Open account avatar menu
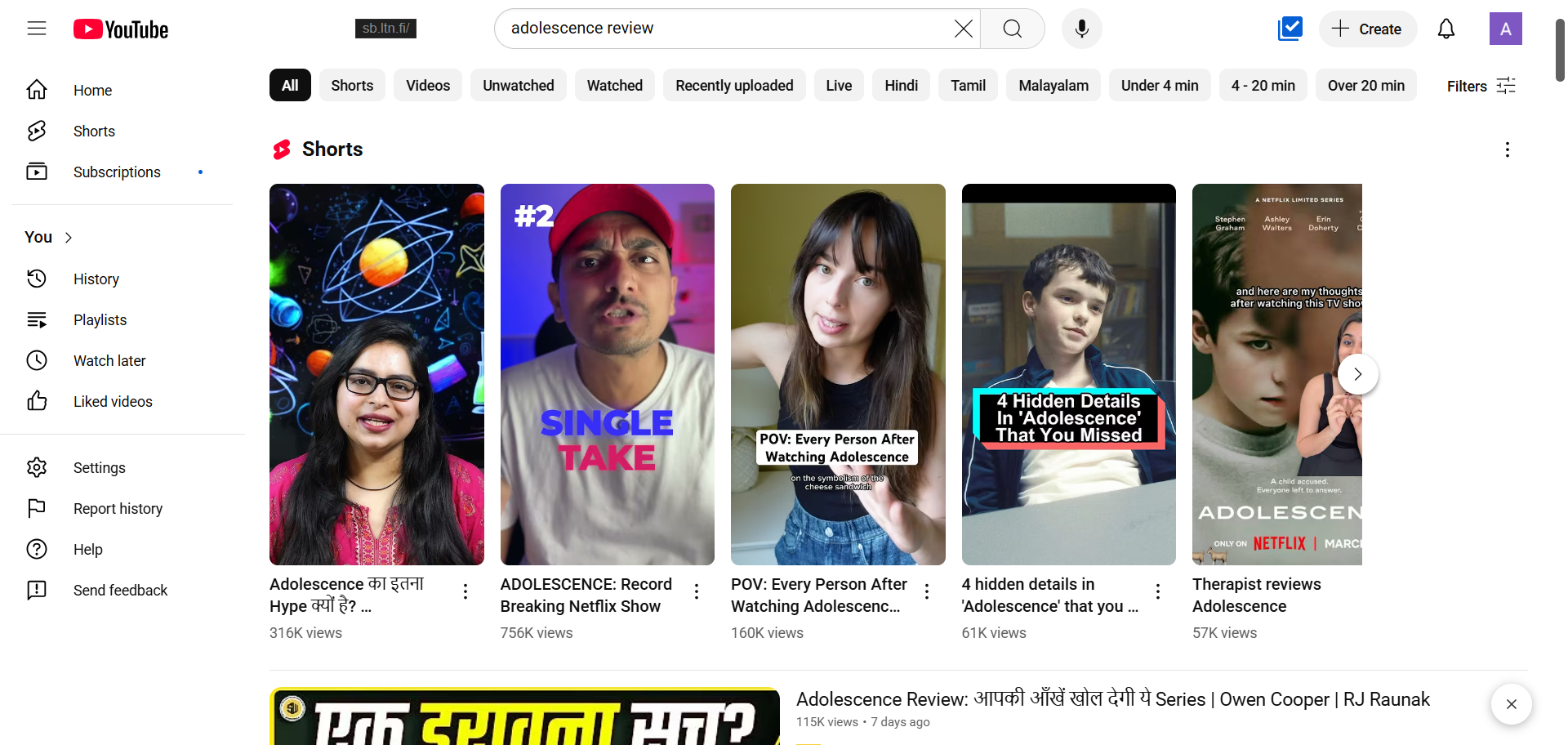1568x745 pixels. point(1506,29)
